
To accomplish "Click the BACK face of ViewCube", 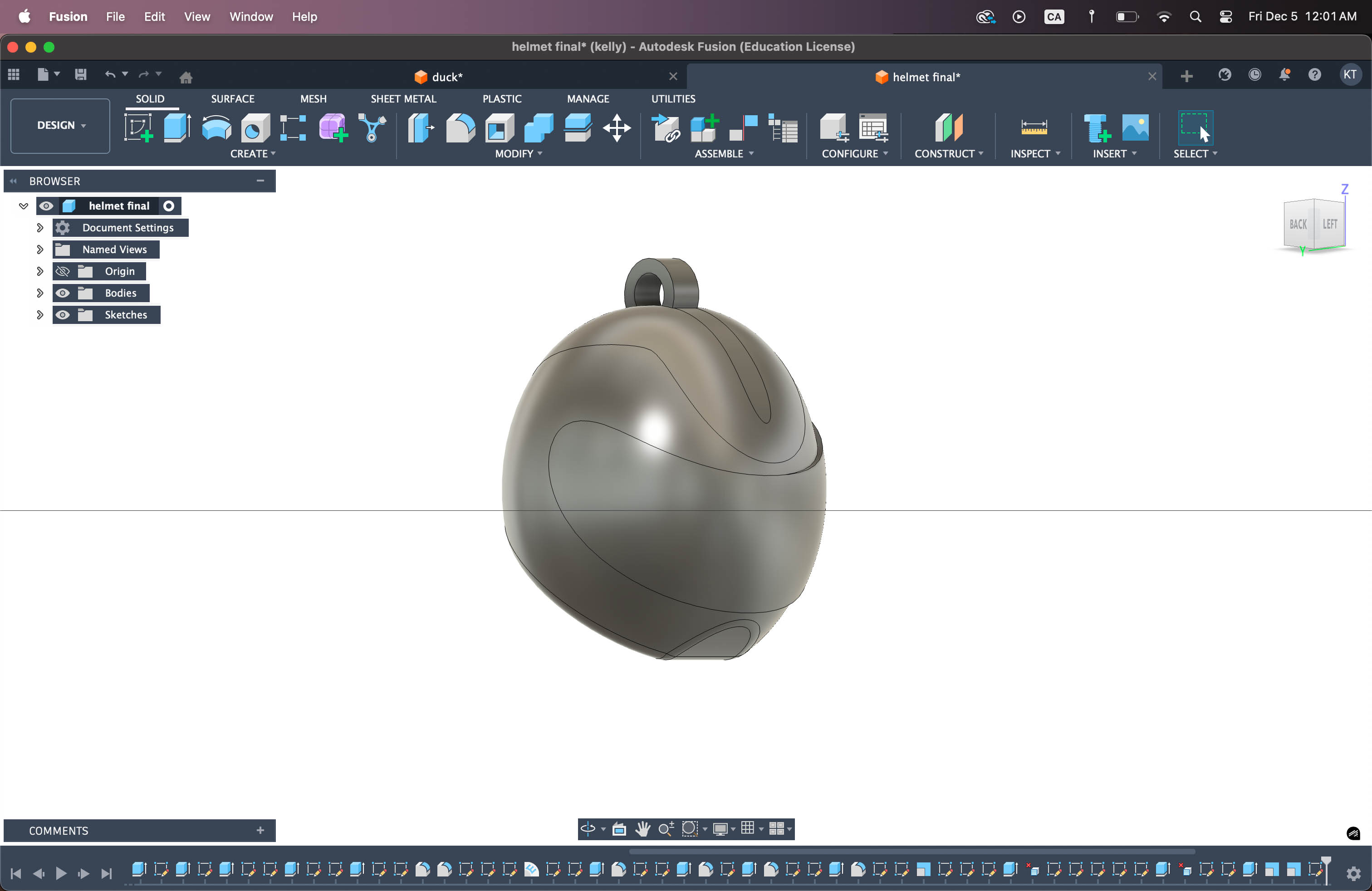I will (1298, 224).
